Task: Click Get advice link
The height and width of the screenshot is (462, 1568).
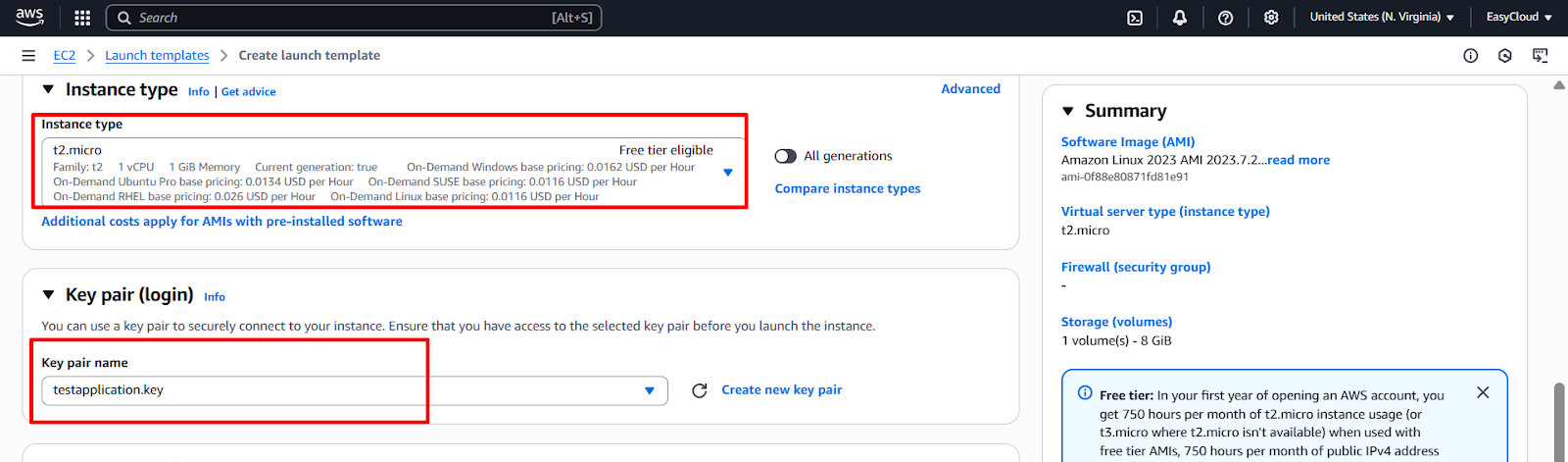Action: point(248,91)
